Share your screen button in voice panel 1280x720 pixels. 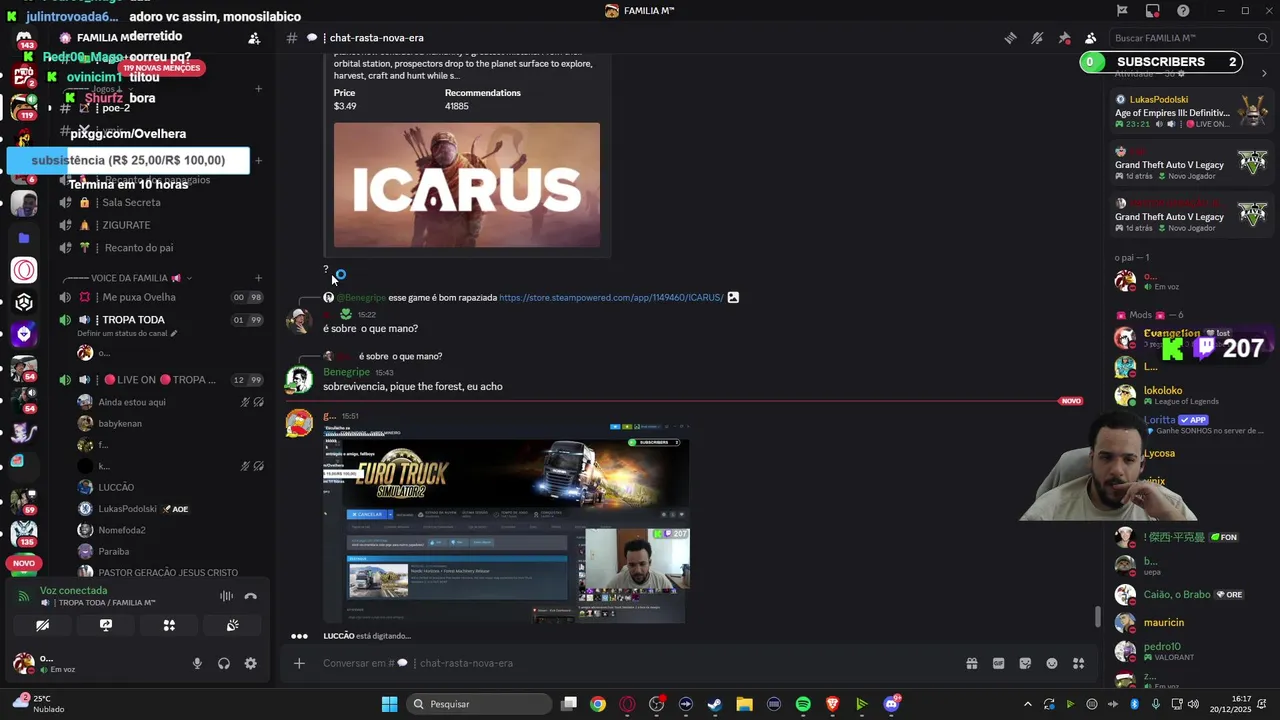pyautogui.click(x=105, y=625)
